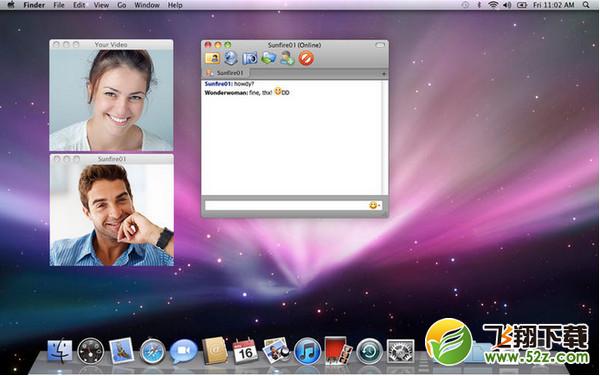Open the Window menu
This screenshot has height=376, width=600.
click(147, 5)
